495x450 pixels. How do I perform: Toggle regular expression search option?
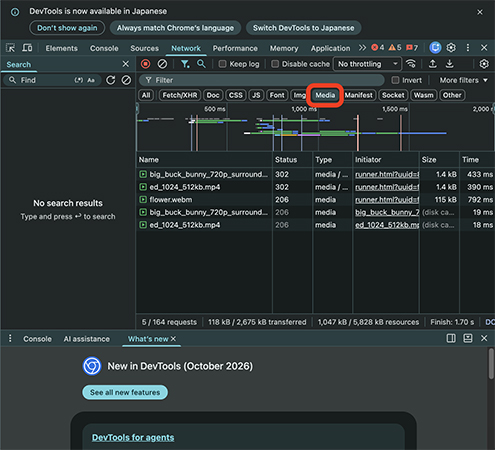pos(79,80)
